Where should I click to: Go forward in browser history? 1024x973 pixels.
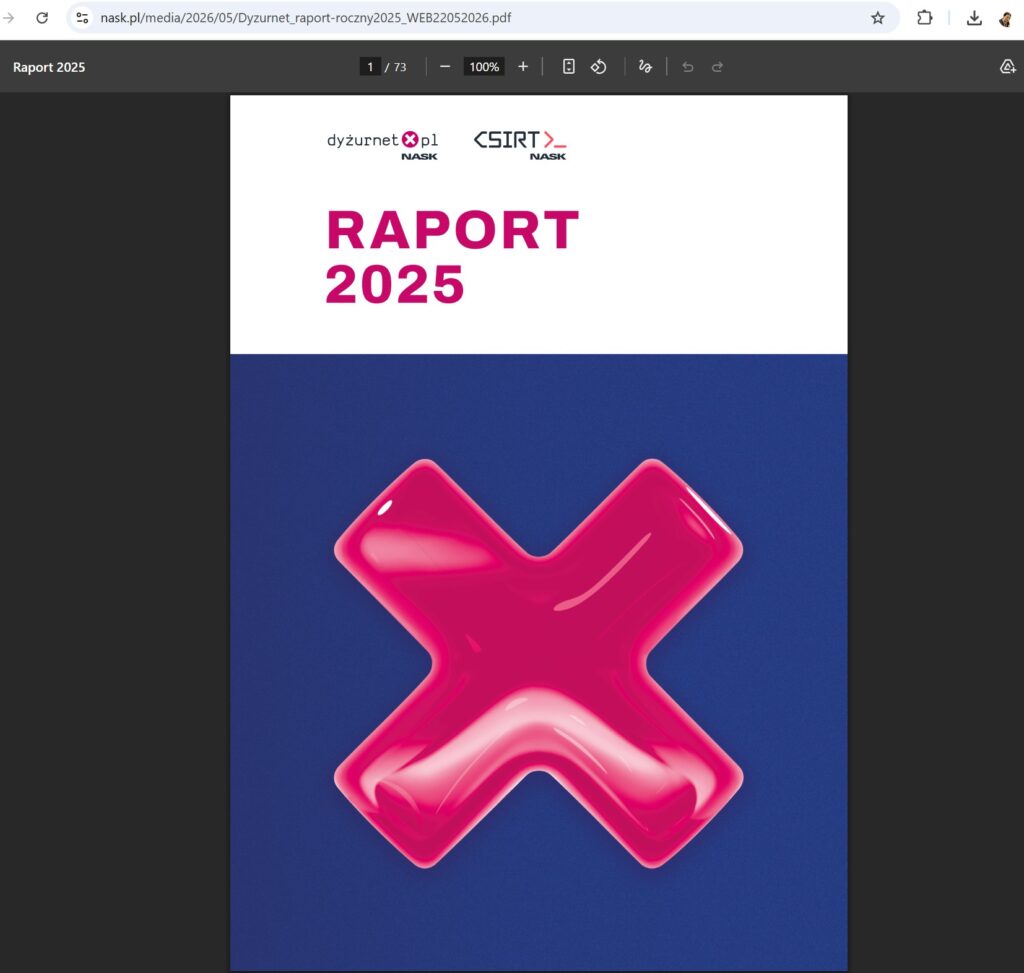click(8, 18)
